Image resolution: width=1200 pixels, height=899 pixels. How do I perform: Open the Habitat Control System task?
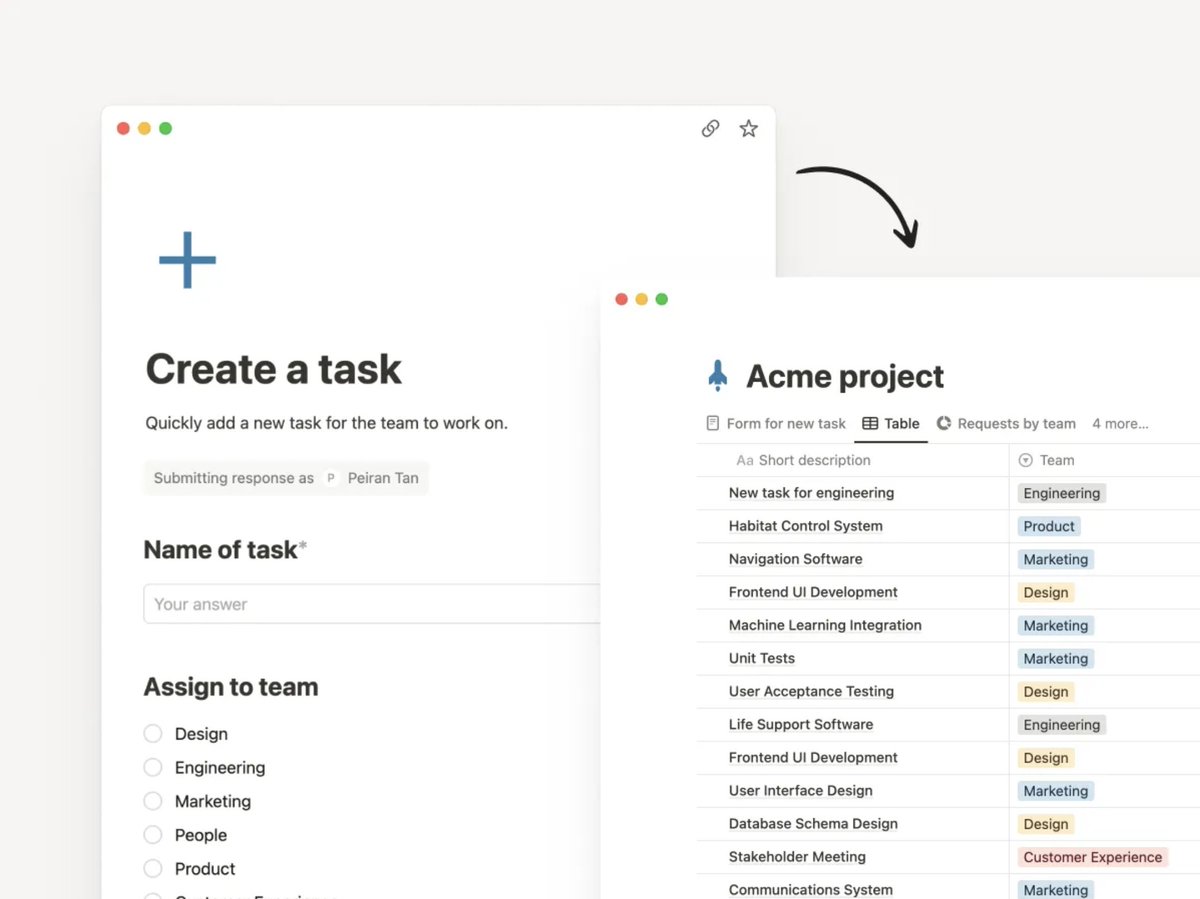coord(805,526)
